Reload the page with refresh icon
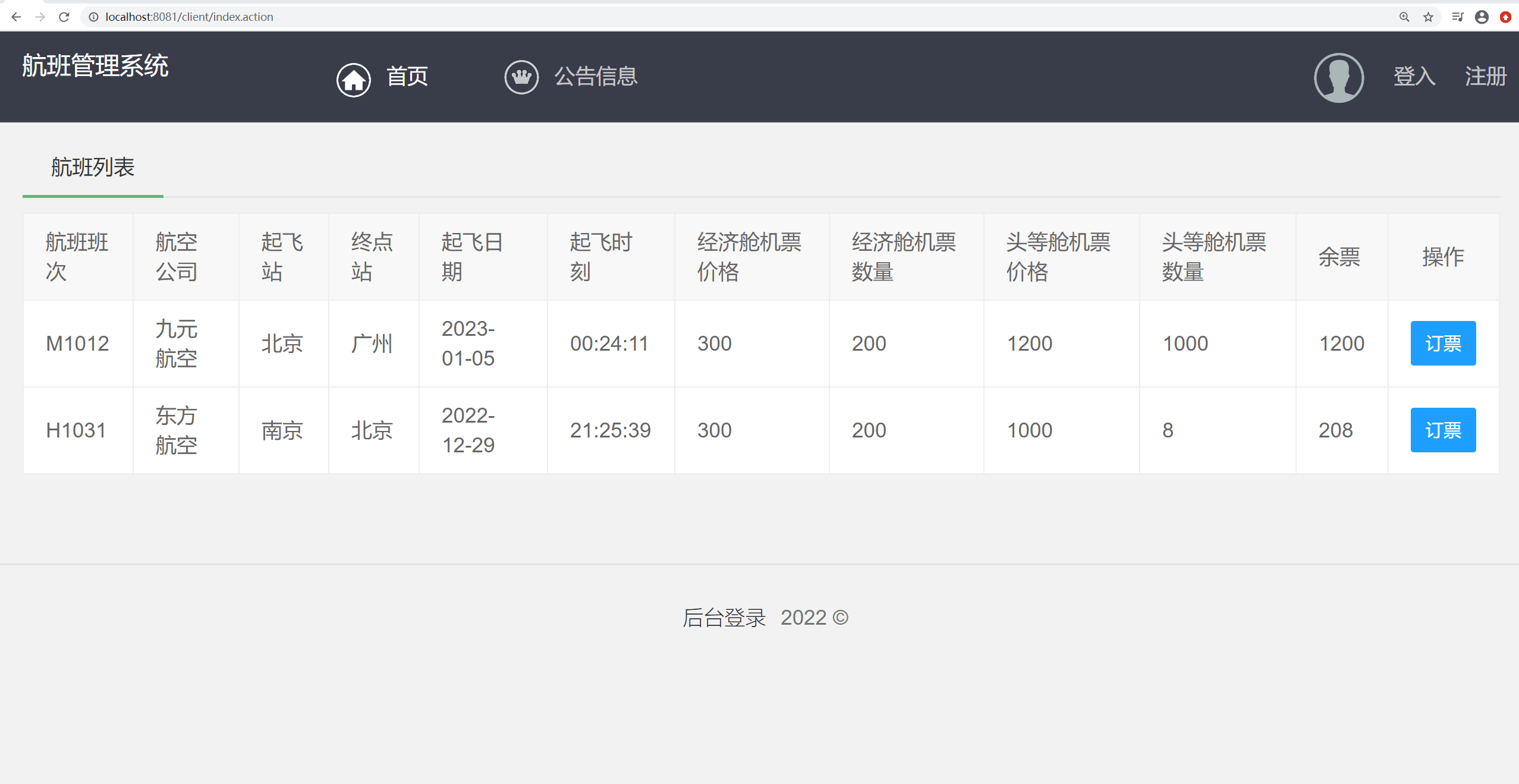 (x=64, y=17)
